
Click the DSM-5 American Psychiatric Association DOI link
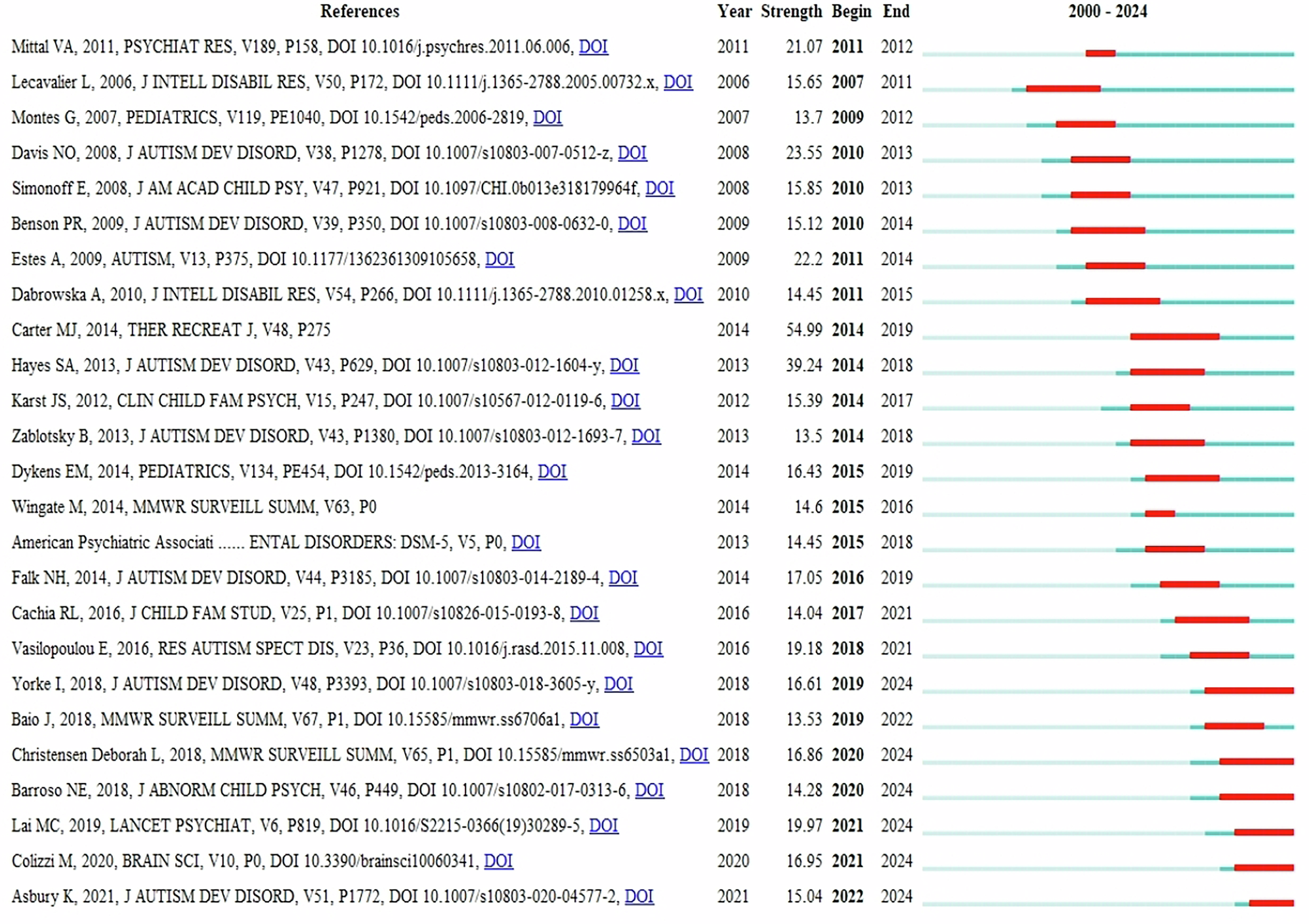[x=525, y=543]
